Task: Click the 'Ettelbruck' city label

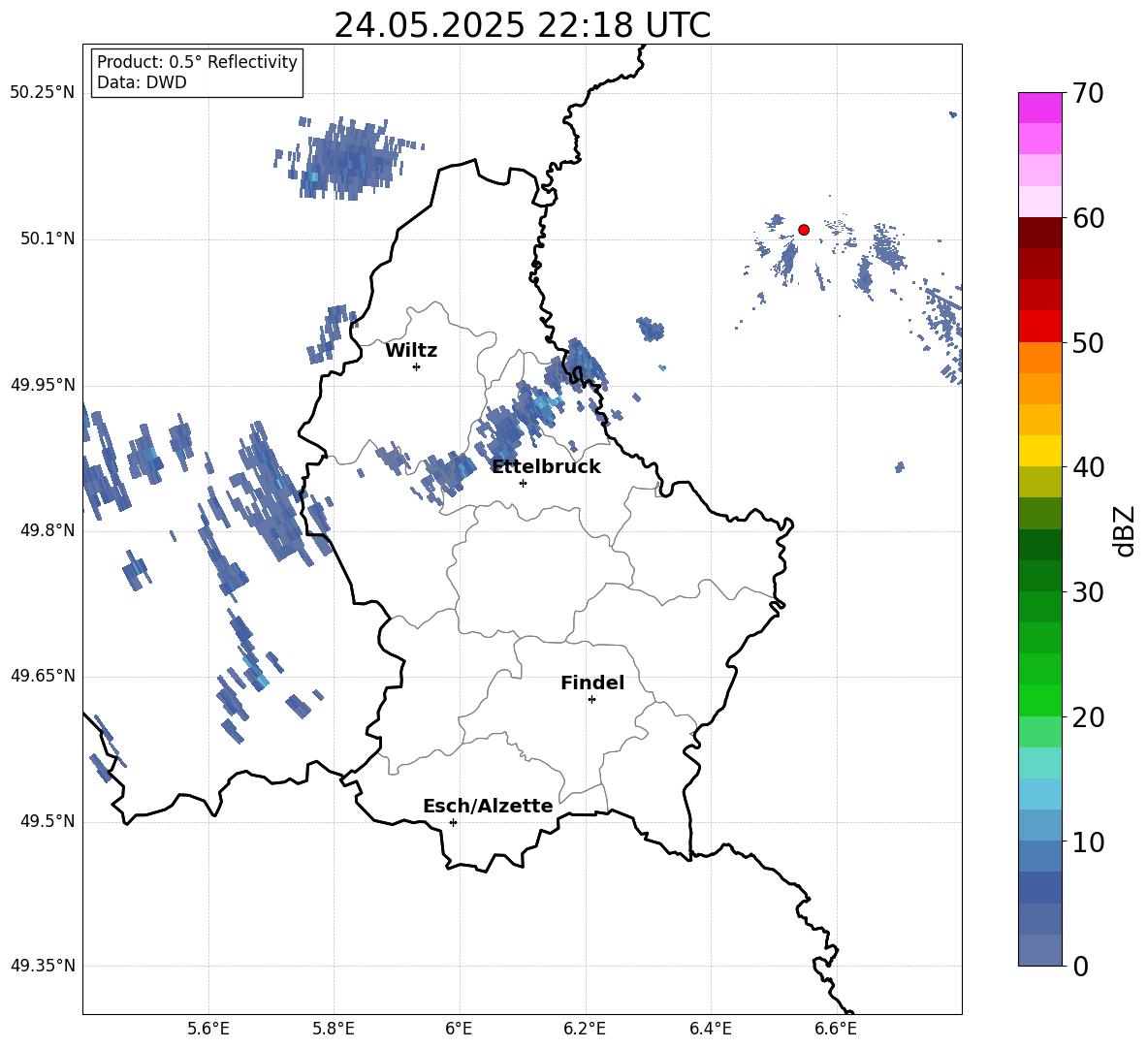Action: click(546, 467)
